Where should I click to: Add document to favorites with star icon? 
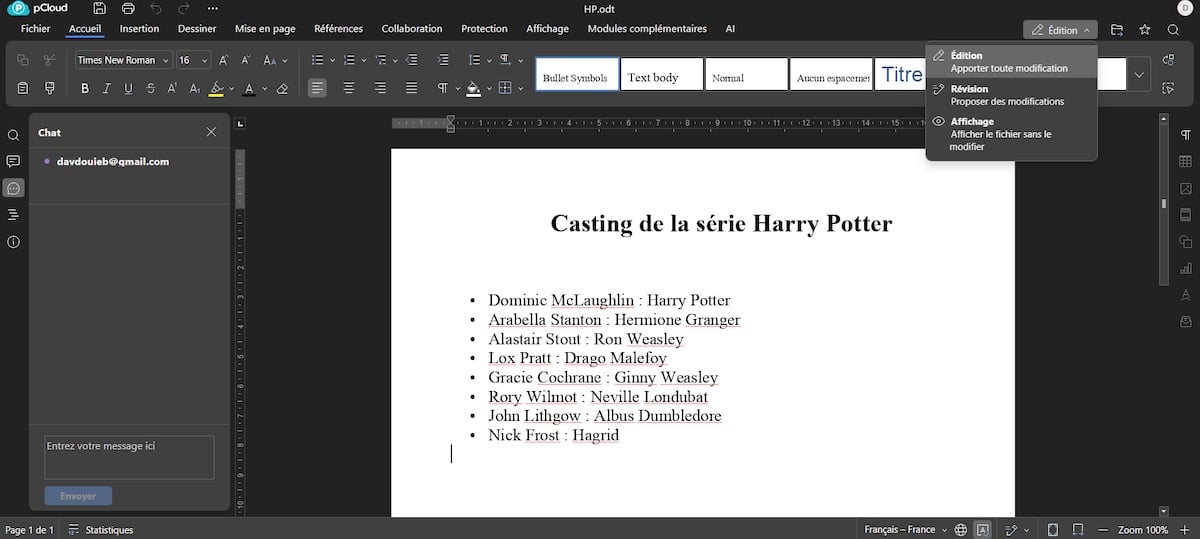pos(1145,30)
